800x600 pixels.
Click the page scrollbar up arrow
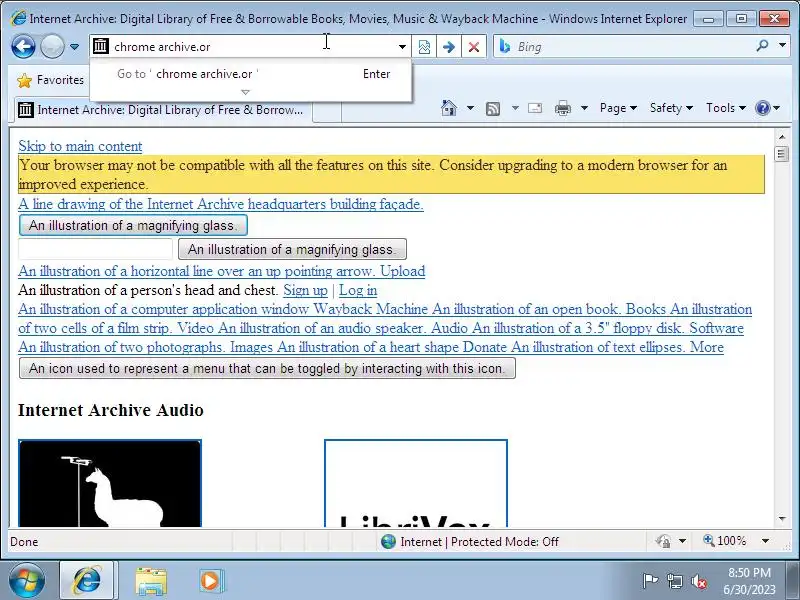782,137
